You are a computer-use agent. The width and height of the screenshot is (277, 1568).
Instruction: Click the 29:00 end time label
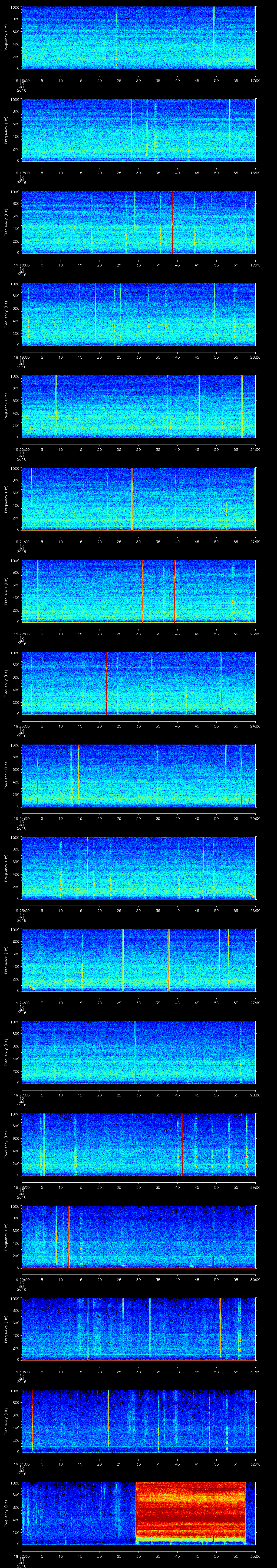(x=255, y=1187)
